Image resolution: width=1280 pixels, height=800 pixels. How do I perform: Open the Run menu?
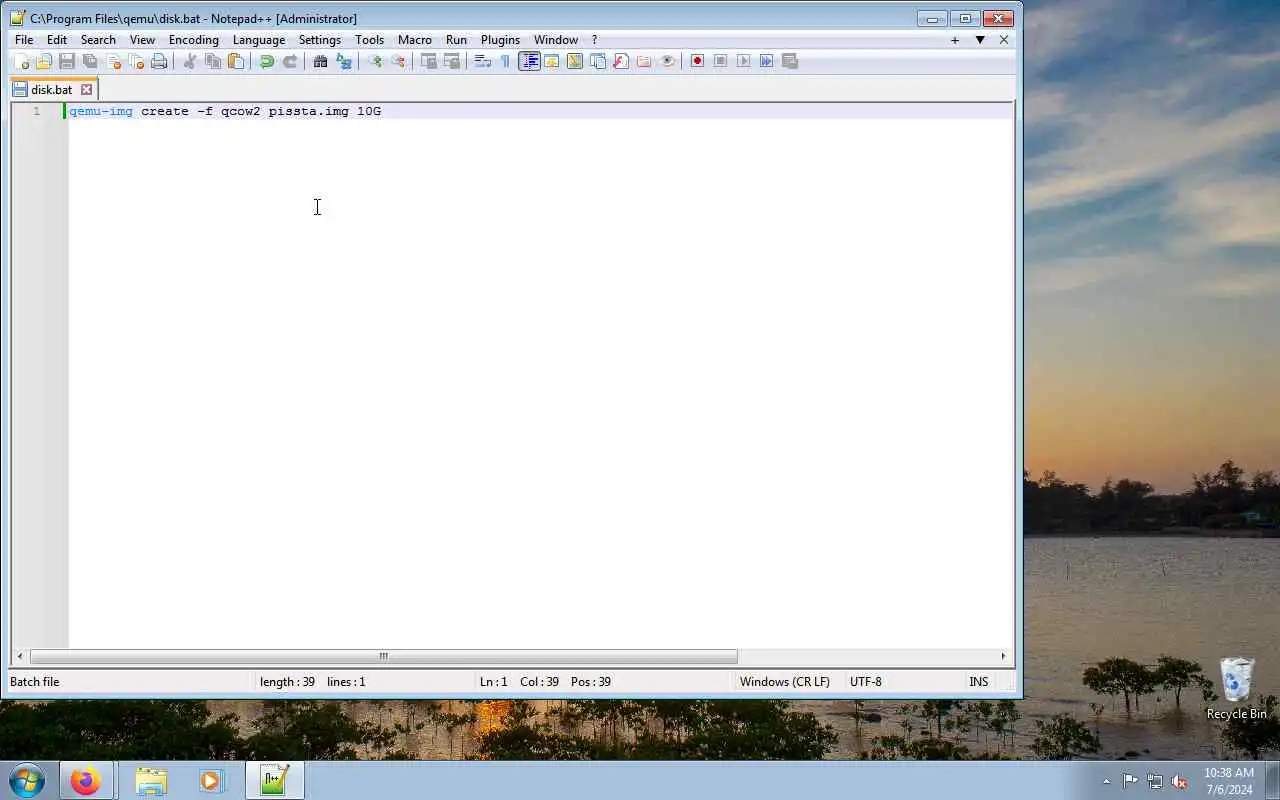(456, 40)
